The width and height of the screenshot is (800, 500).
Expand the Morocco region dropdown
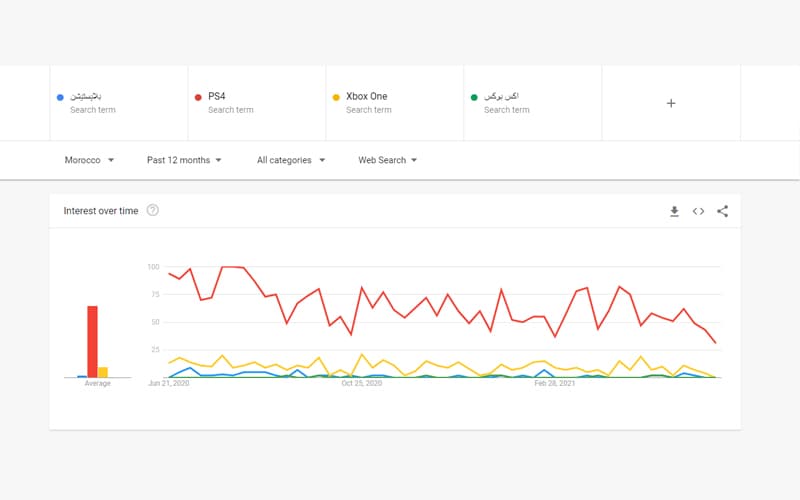89,160
